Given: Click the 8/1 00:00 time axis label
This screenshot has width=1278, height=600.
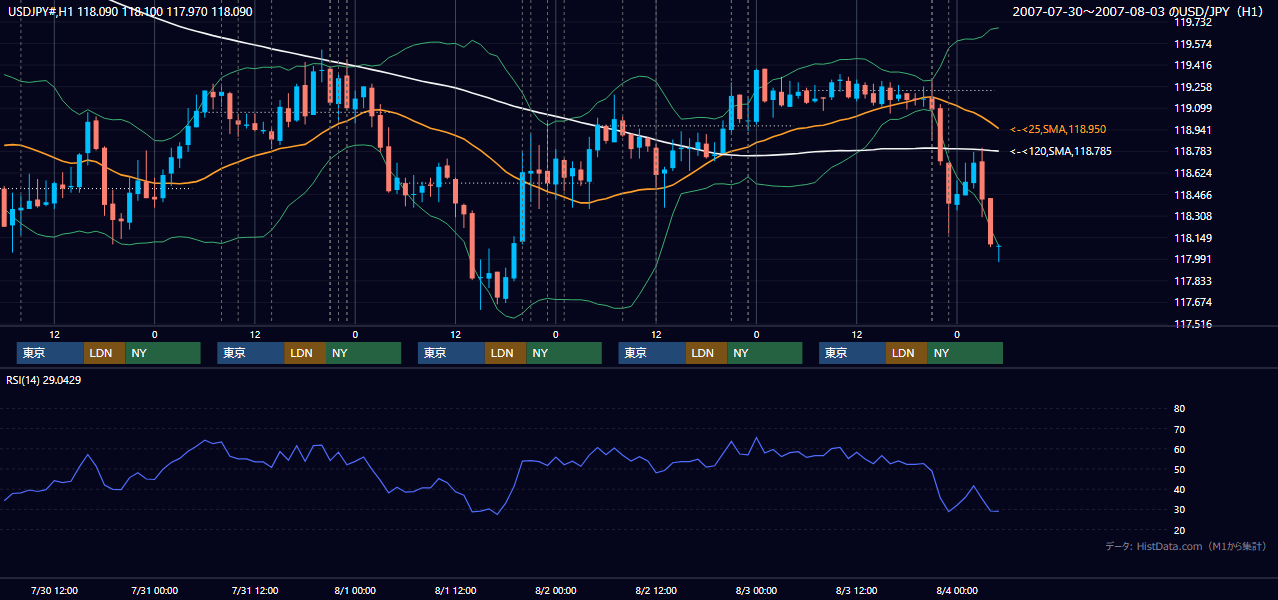Looking at the screenshot, I should pos(355,590).
